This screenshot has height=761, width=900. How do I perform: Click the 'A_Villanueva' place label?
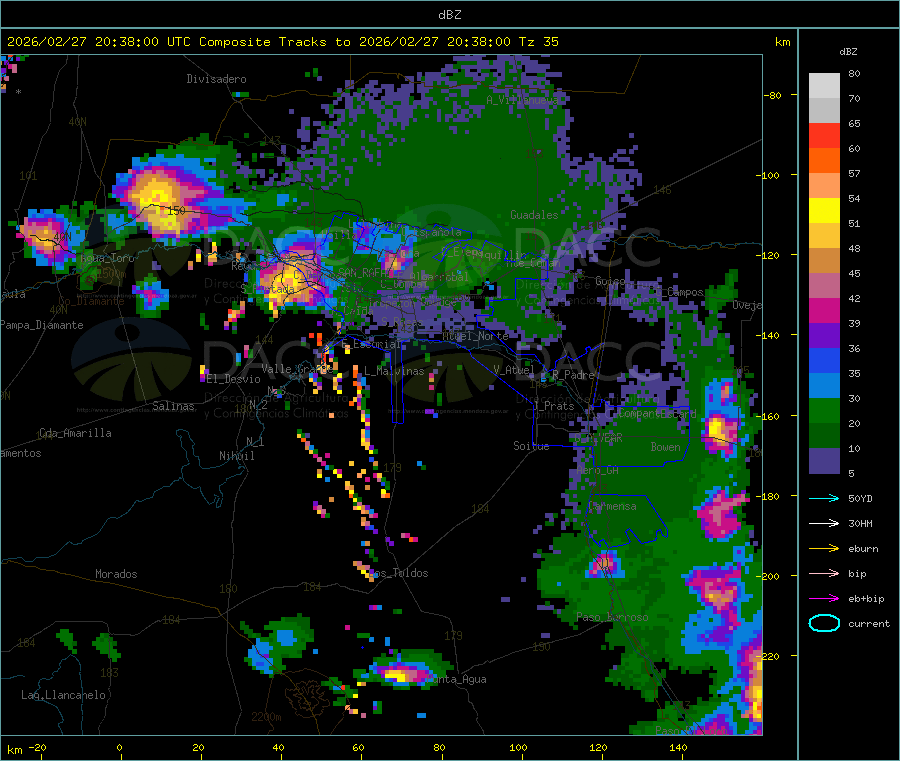tap(522, 100)
